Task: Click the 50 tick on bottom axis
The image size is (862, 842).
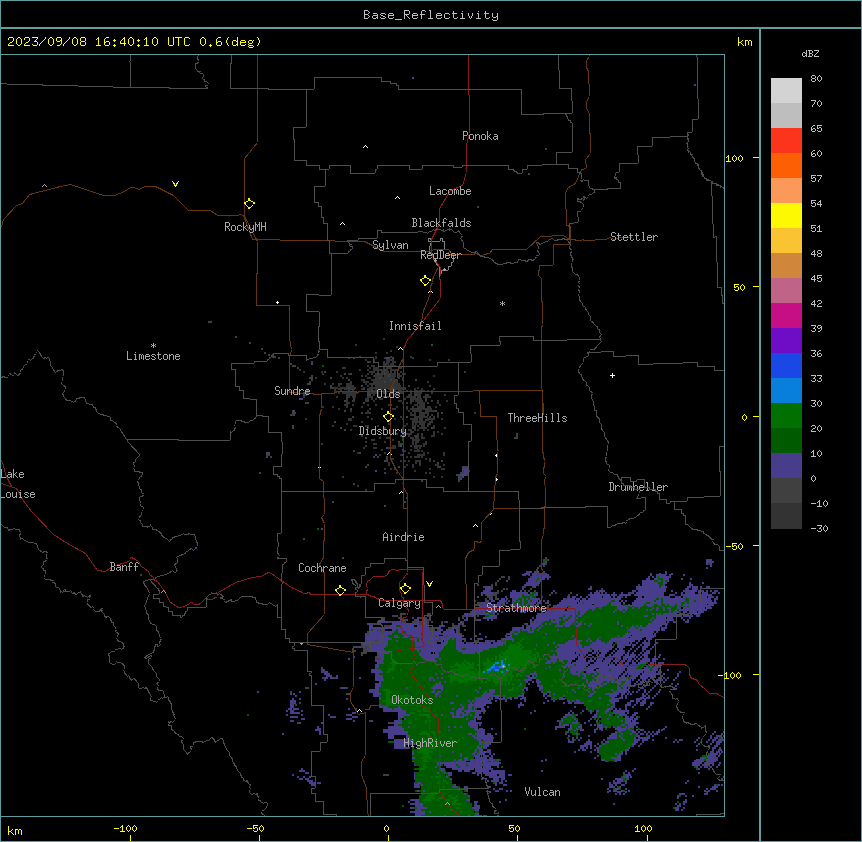Action: point(514,828)
